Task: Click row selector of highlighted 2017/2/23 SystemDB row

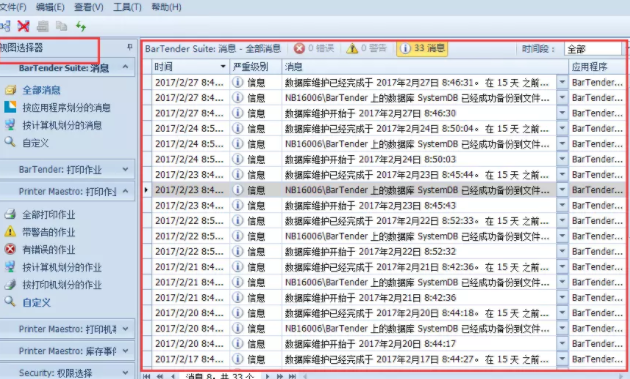Action: (x=147, y=190)
